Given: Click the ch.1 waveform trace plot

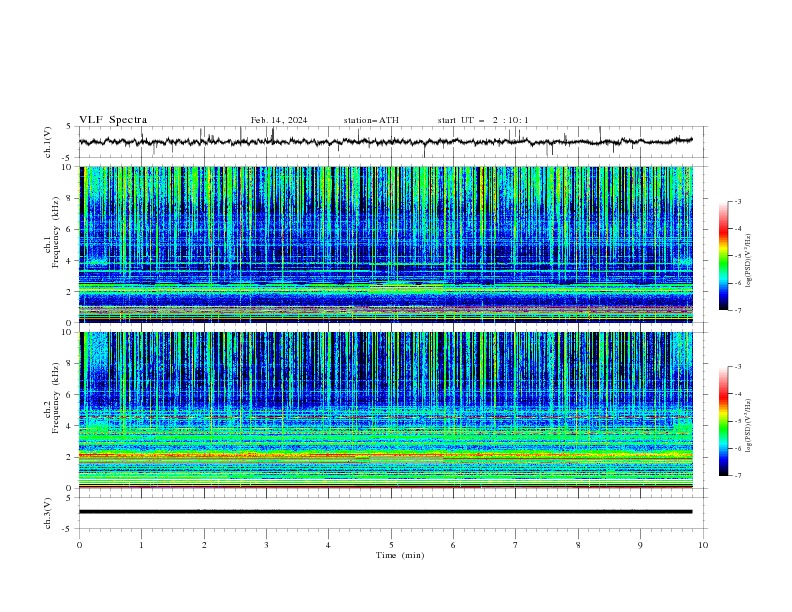Looking at the screenshot, I should pos(385,142).
